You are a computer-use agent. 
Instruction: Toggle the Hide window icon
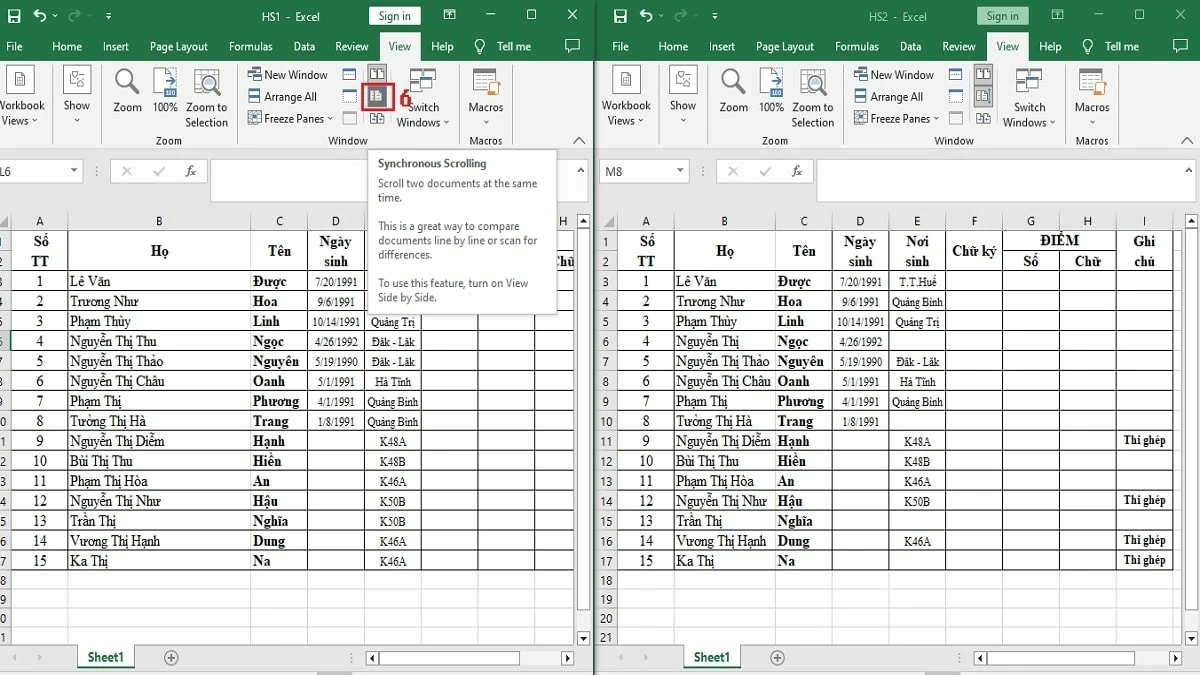348,95
